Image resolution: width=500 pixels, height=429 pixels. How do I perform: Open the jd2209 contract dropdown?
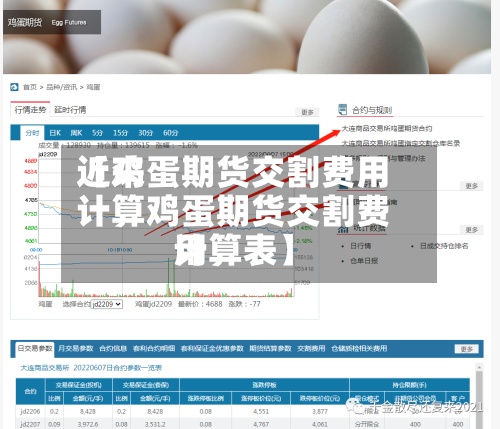tap(107, 304)
